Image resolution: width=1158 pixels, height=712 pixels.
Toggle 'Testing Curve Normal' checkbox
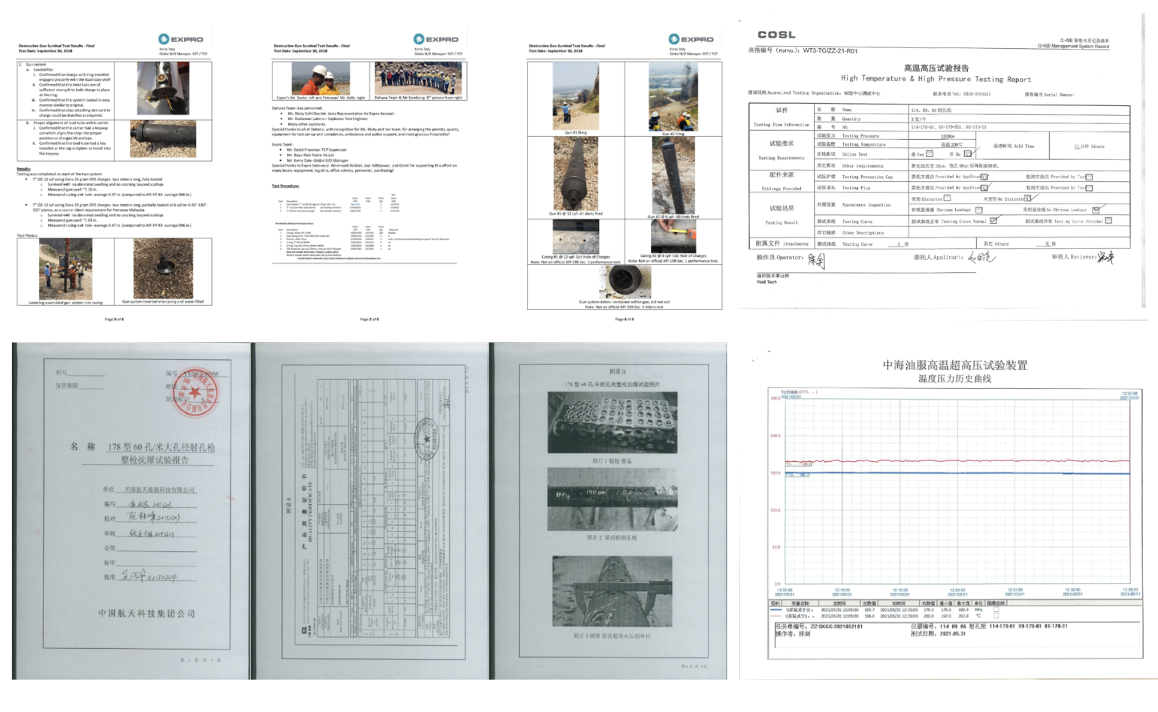click(993, 220)
